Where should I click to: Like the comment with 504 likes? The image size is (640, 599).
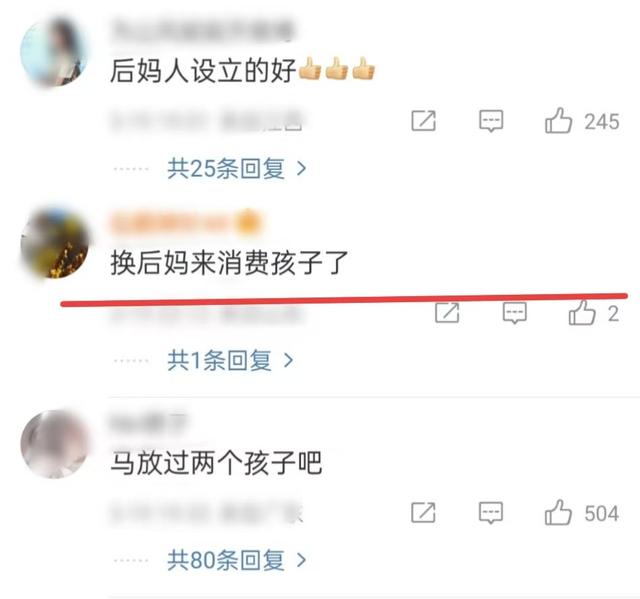click(558, 512)
